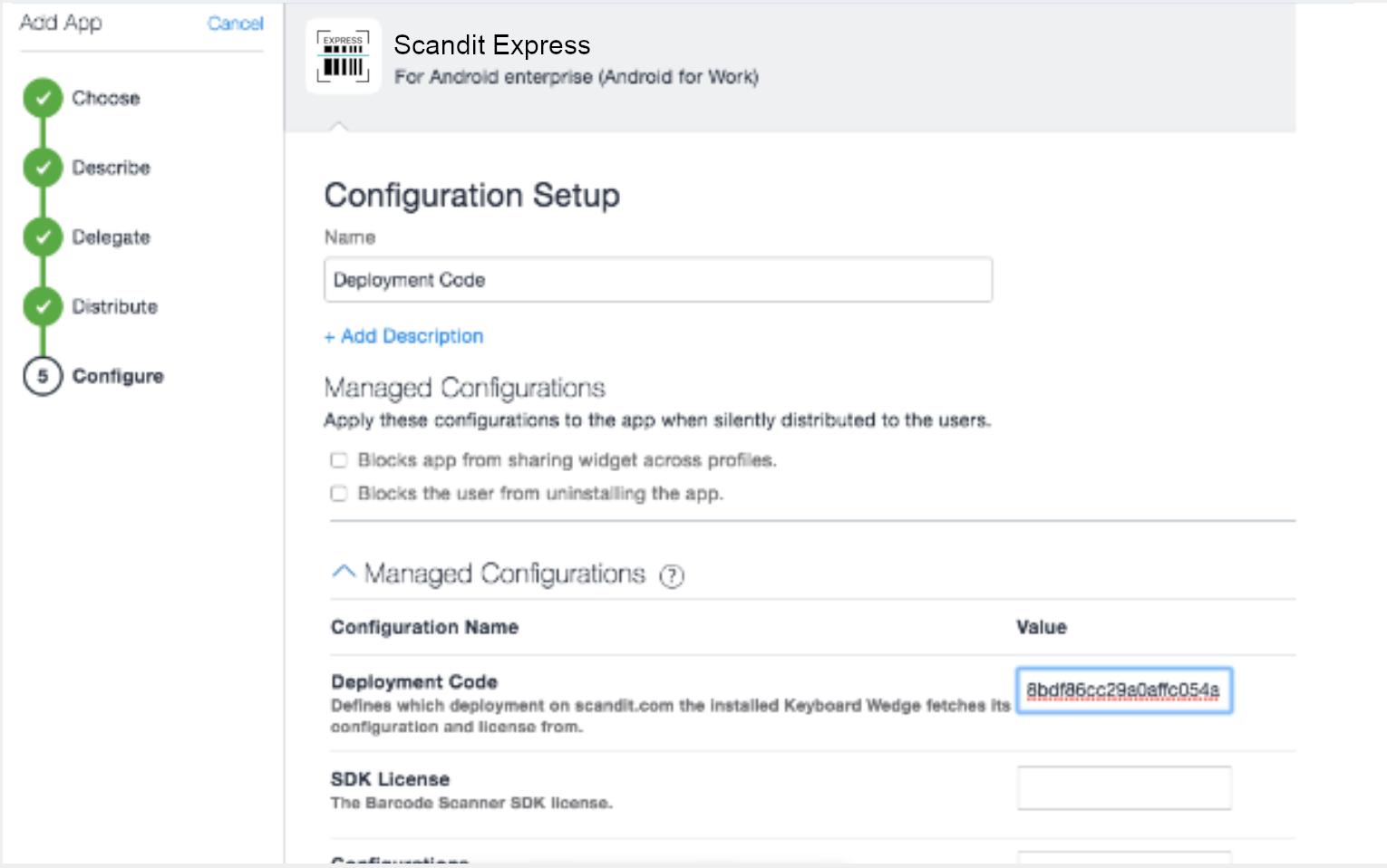The width and height of the screenshot is (1387, 868).
Task: Click 'Apply these configurations to the app' text
Action: pos(657,420)
